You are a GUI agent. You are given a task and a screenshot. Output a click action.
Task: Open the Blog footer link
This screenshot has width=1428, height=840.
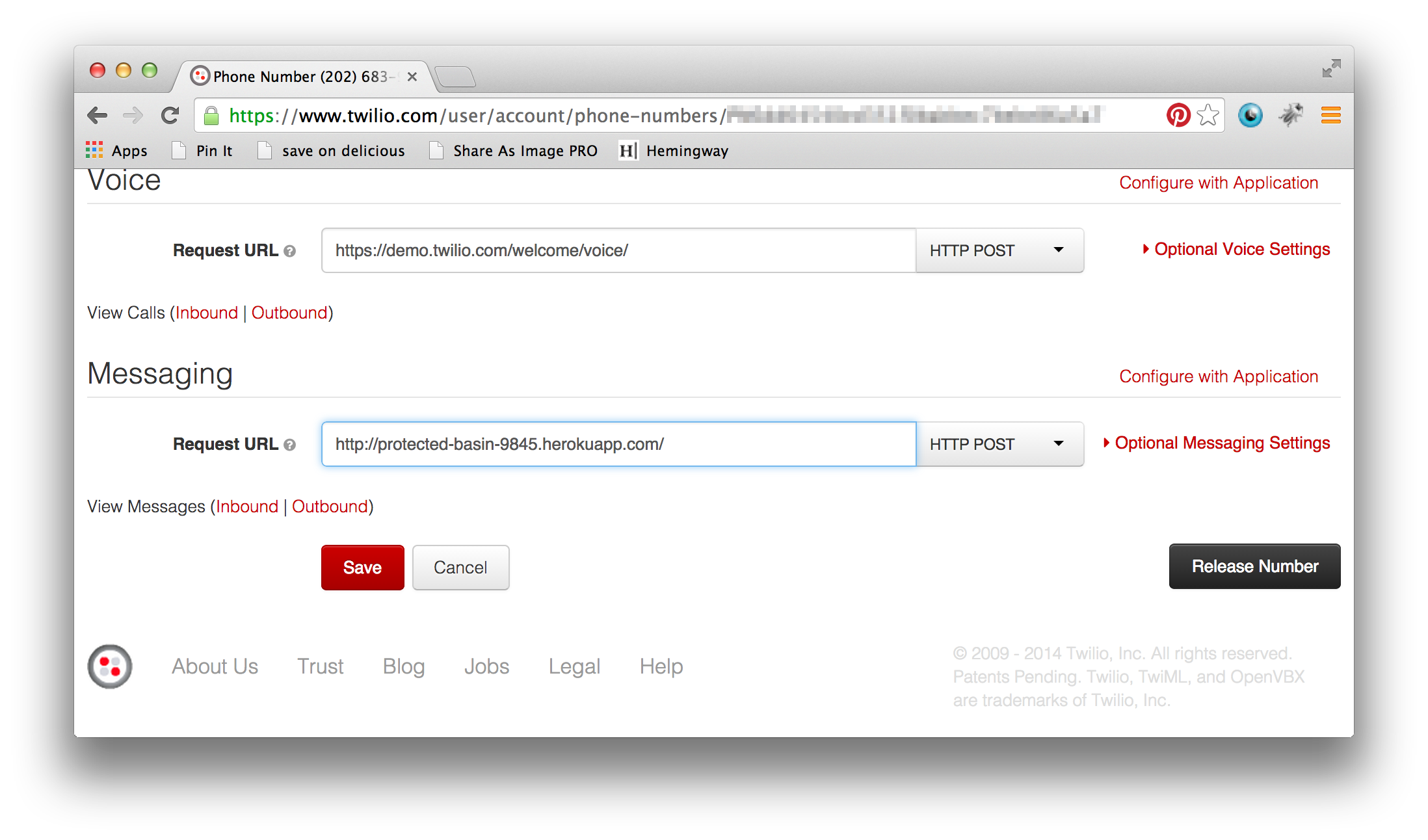[x=404, y=666]
